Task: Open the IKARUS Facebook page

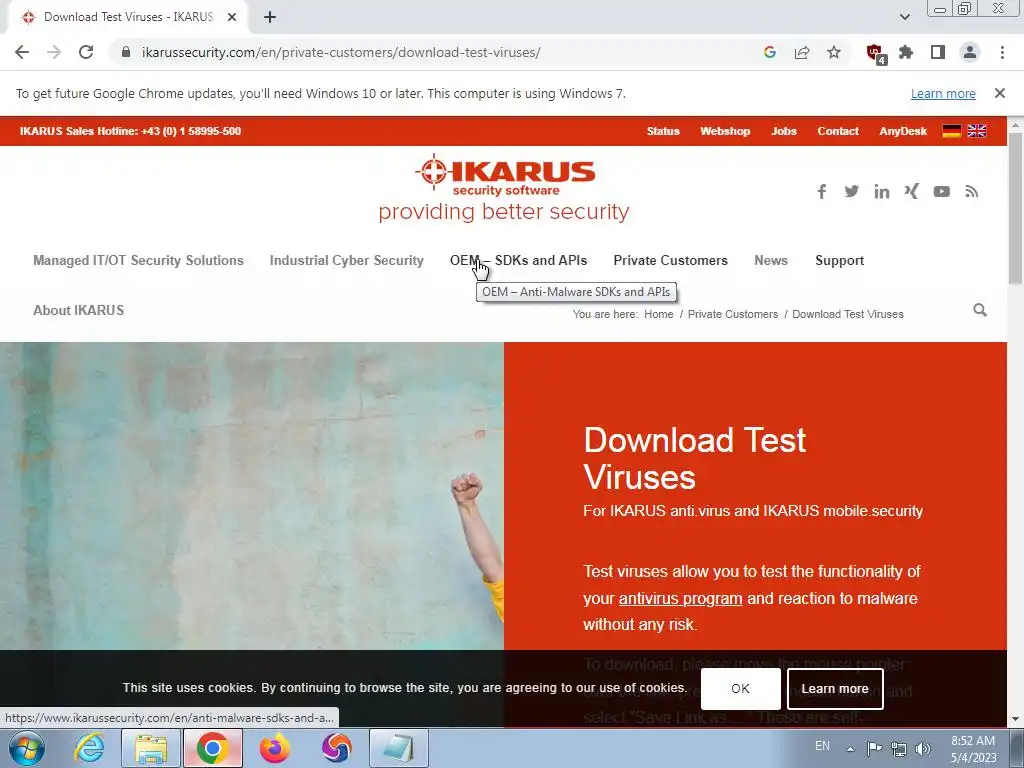Action: point(822,191)
